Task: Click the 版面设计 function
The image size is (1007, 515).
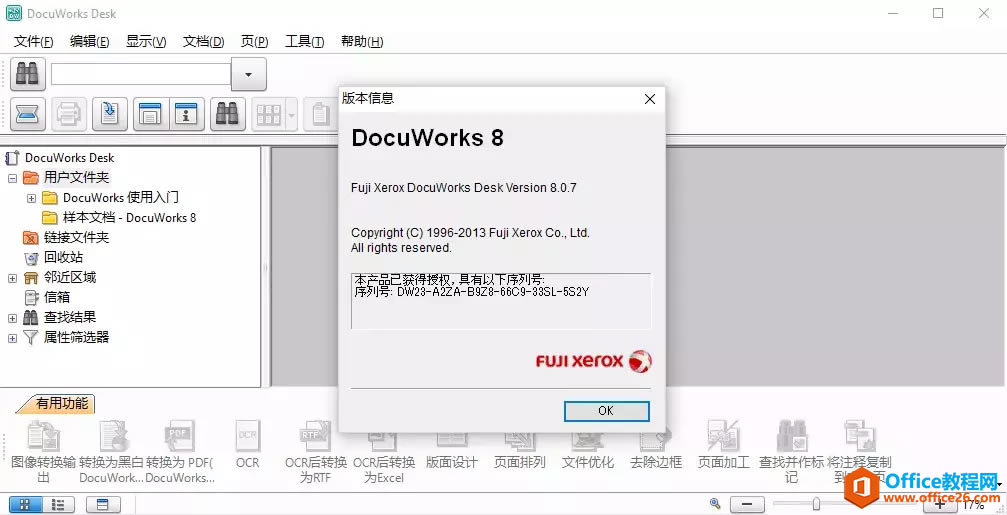Action: (451, 462)
